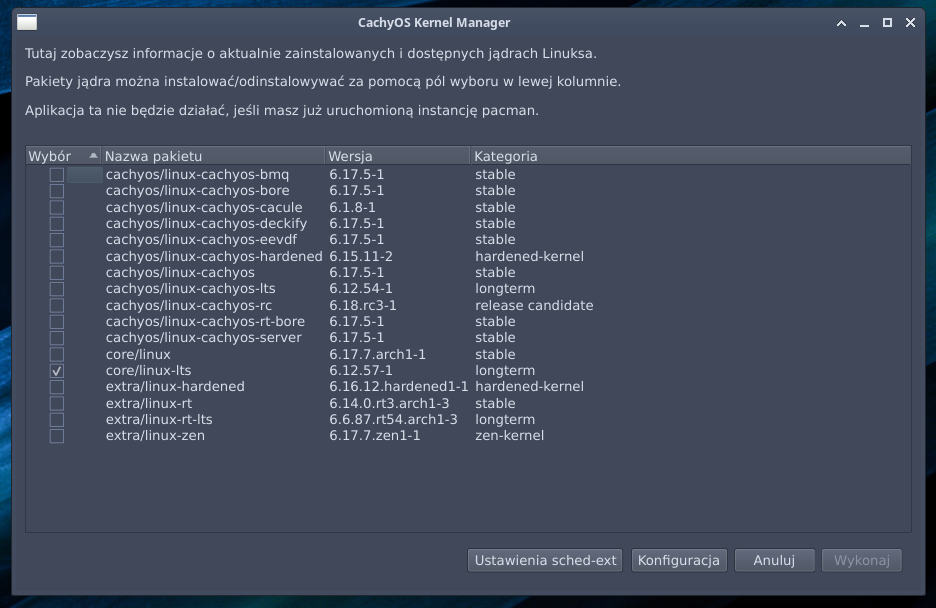This screenshot has width=936, height=608.
Task: Cancel with the Anuluj button
Action: (774, 560)
